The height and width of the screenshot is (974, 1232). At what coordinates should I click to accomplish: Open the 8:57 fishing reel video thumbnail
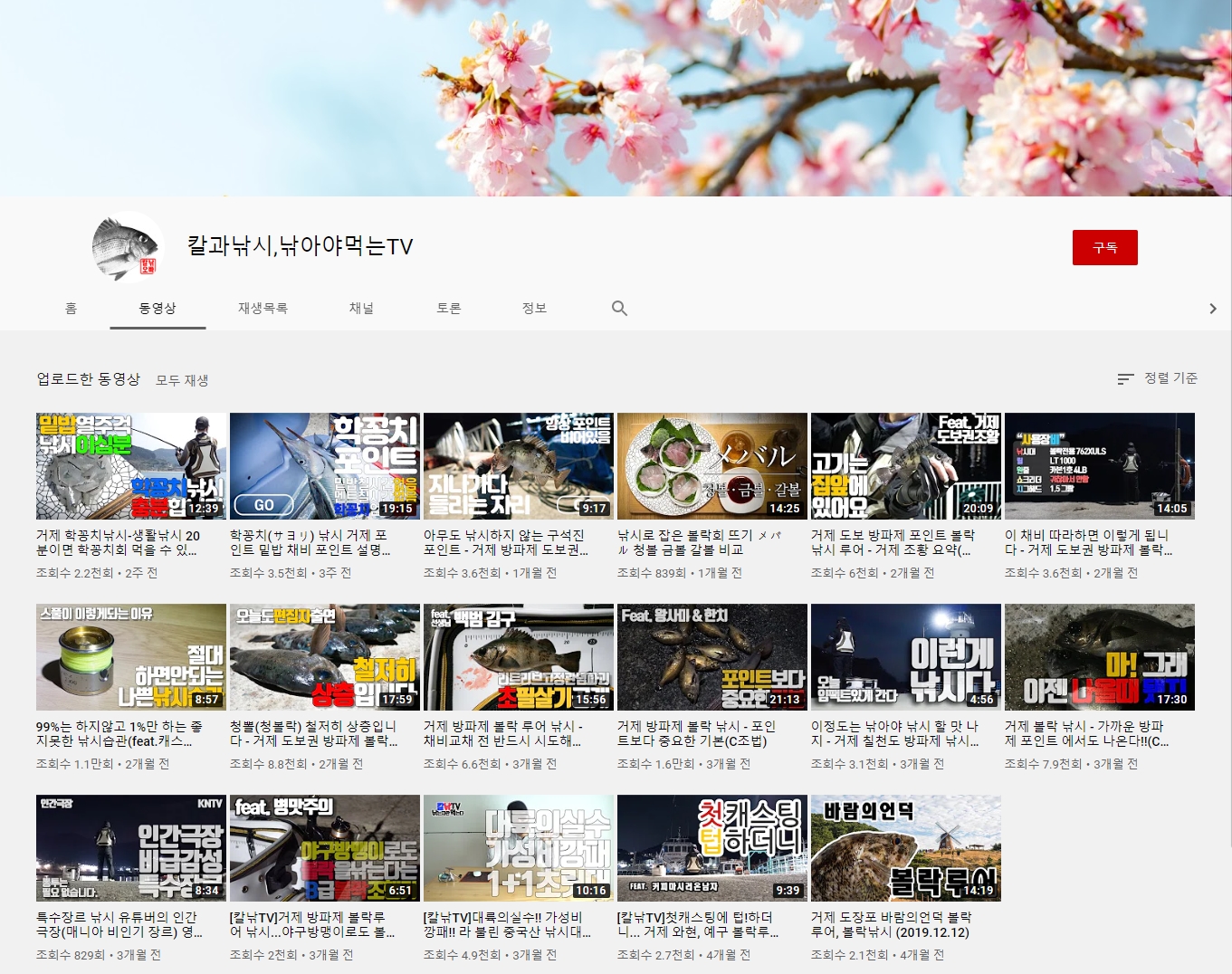[131, 657]
